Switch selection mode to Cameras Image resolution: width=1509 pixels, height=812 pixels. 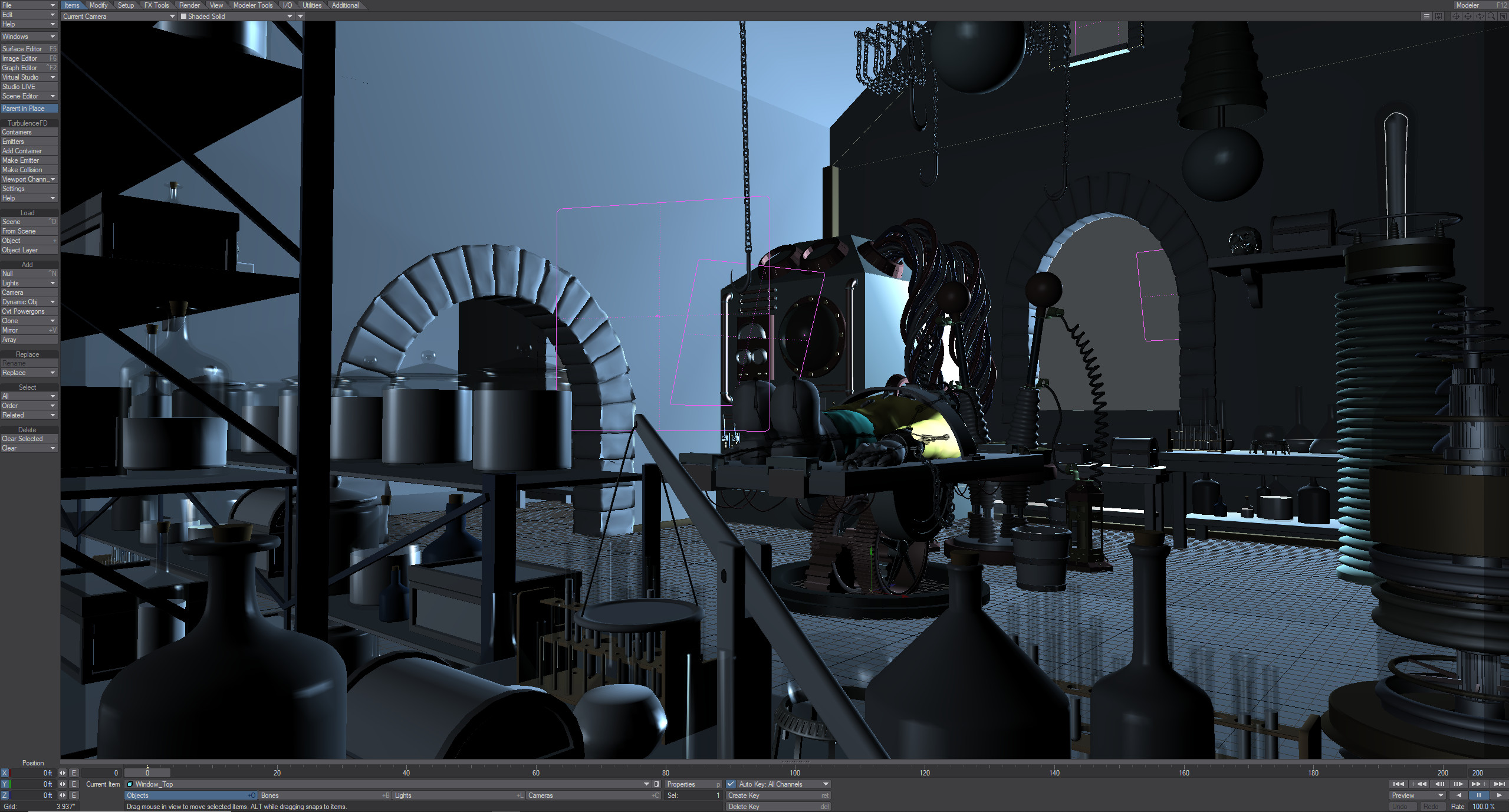(593, 795)
